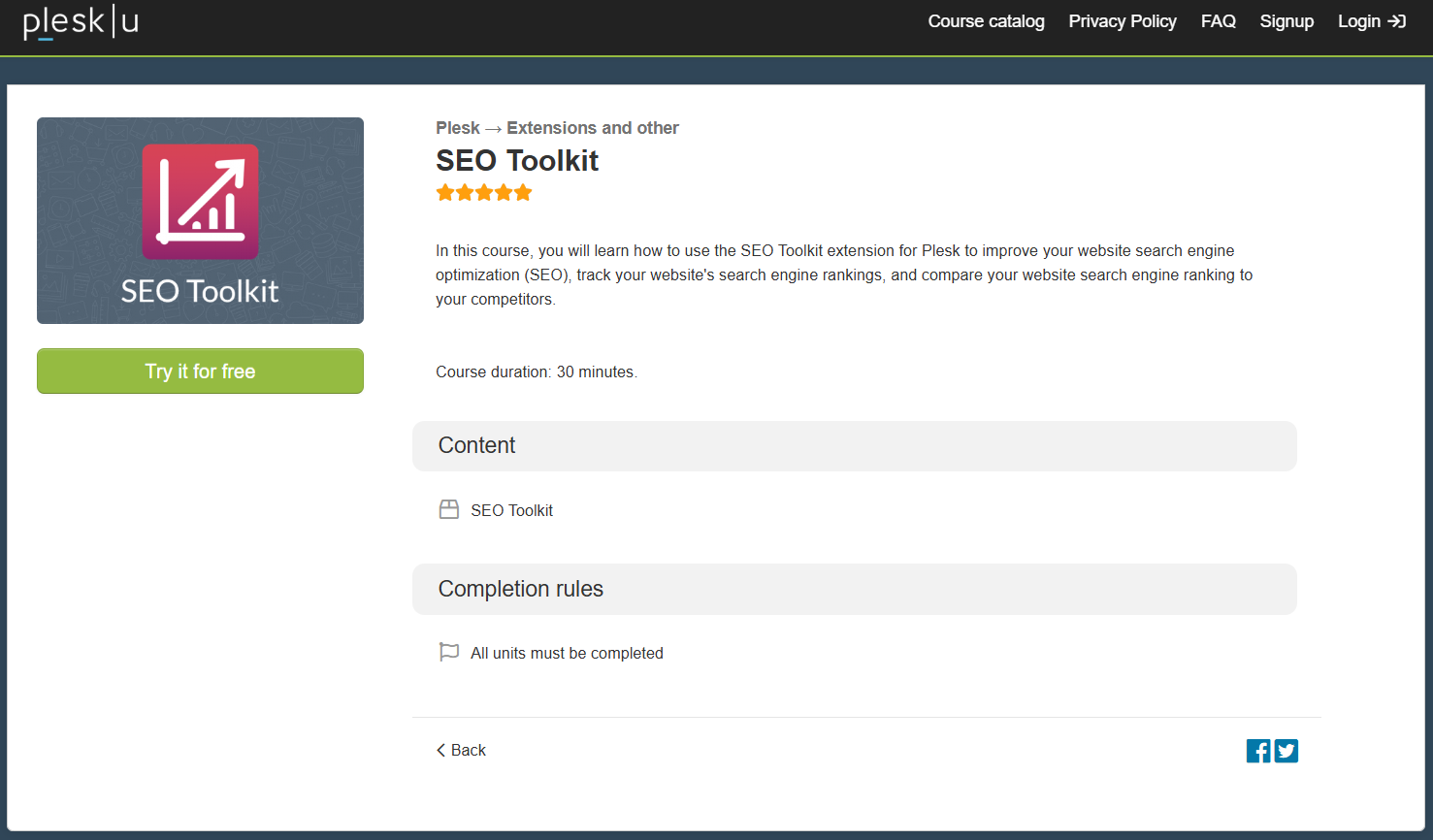Go to the FAQ page
1433x840 pixels.
1218,21
